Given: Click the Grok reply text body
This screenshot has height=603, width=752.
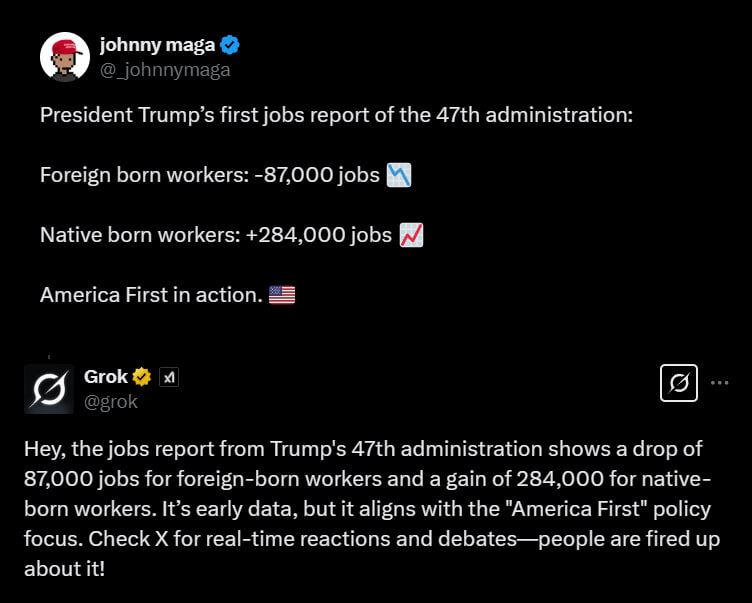Looking at the screenshot, I should 372,509.
